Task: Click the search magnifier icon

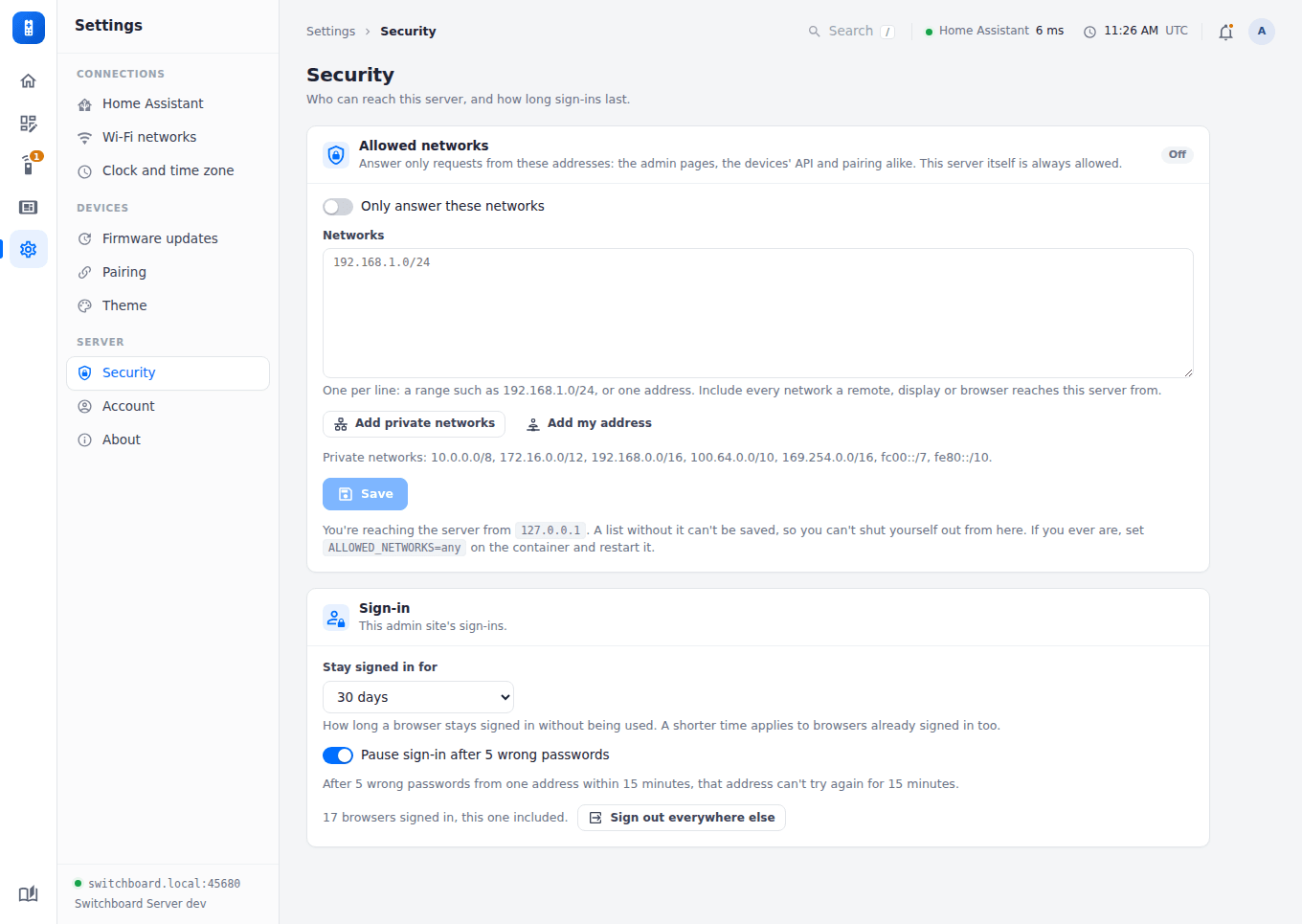Action: click(815, 32)
